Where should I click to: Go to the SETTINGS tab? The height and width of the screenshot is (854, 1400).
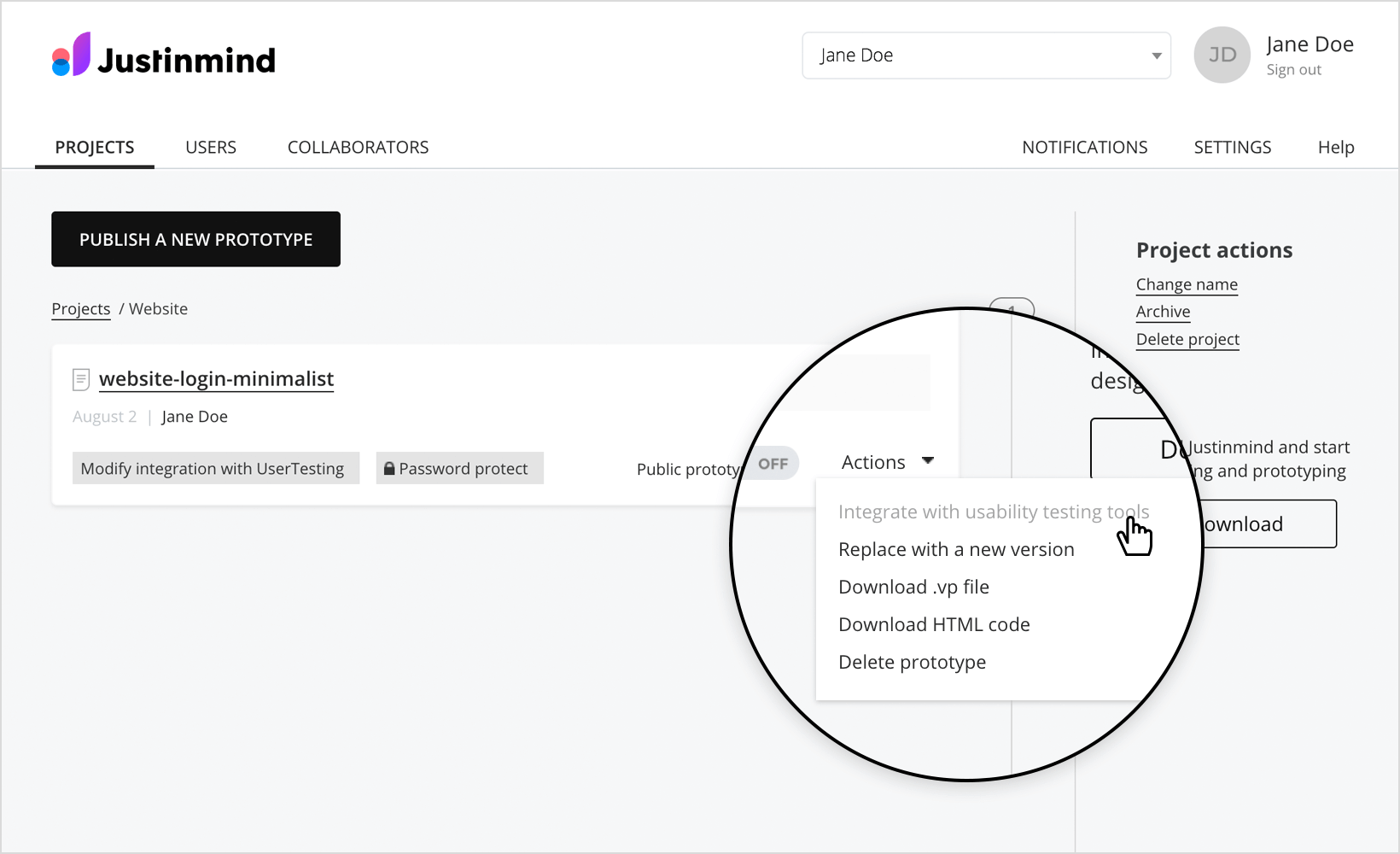click(1233, 147)
